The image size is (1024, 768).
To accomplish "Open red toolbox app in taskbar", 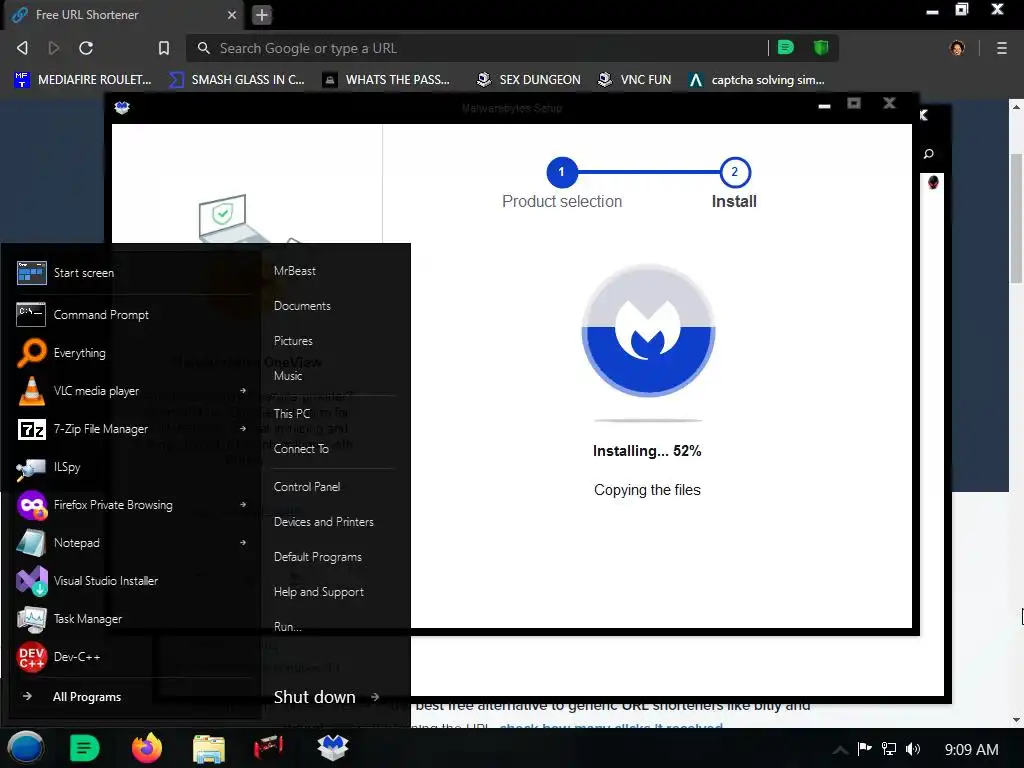I will tap(268, 747).
